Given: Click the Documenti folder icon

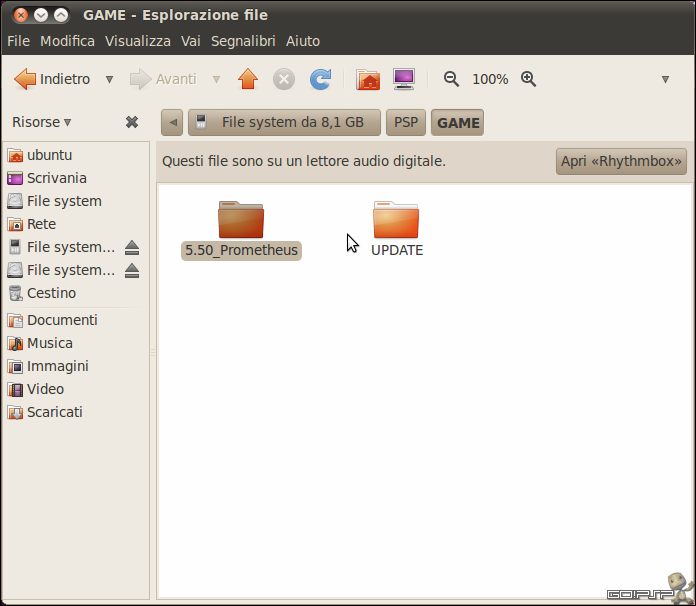Looking at the screenshot, I should (15, 321).
